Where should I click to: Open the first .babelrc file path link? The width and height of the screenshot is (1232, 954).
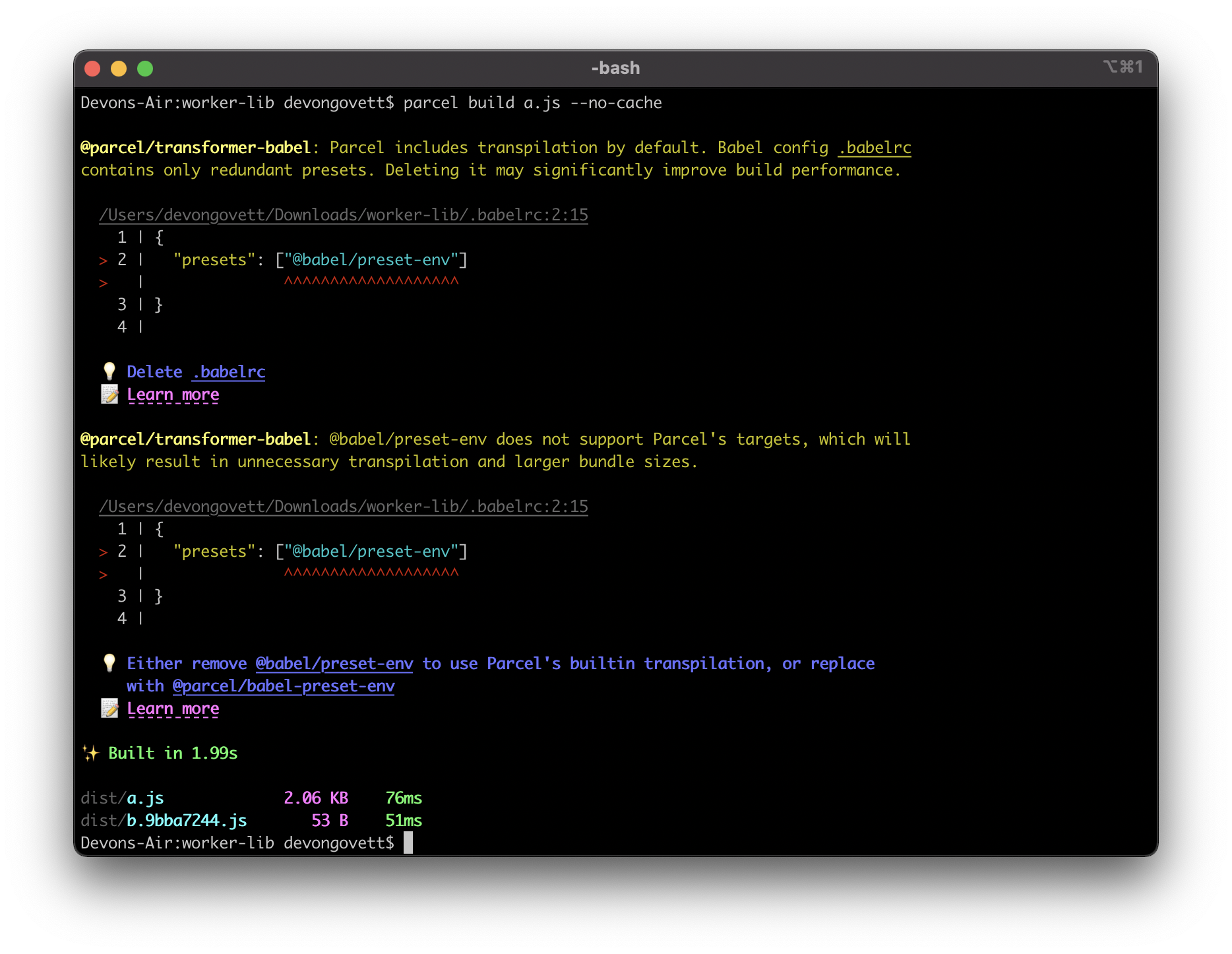344,214
